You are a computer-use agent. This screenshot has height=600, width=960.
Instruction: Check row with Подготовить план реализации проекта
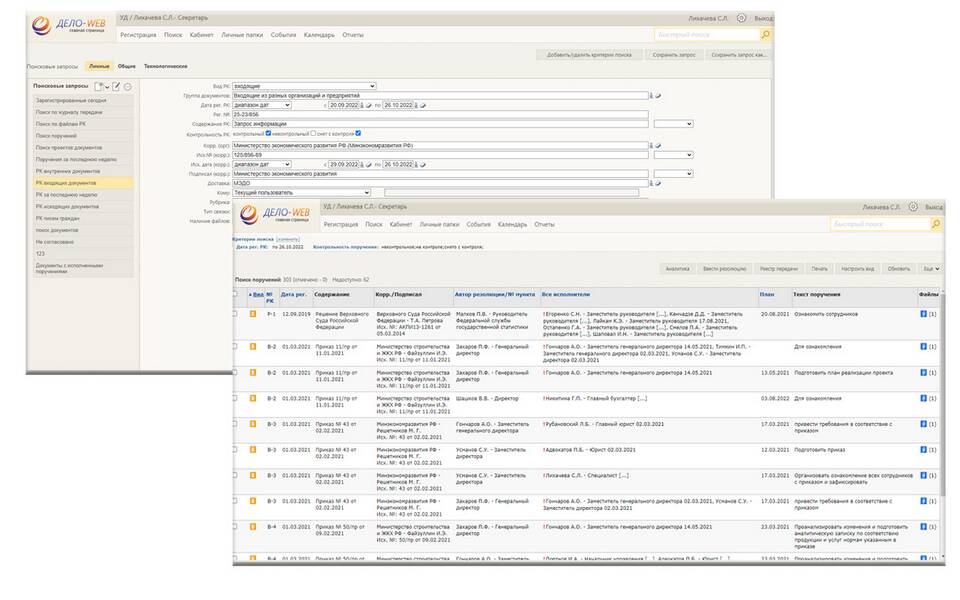click(235, 373)
